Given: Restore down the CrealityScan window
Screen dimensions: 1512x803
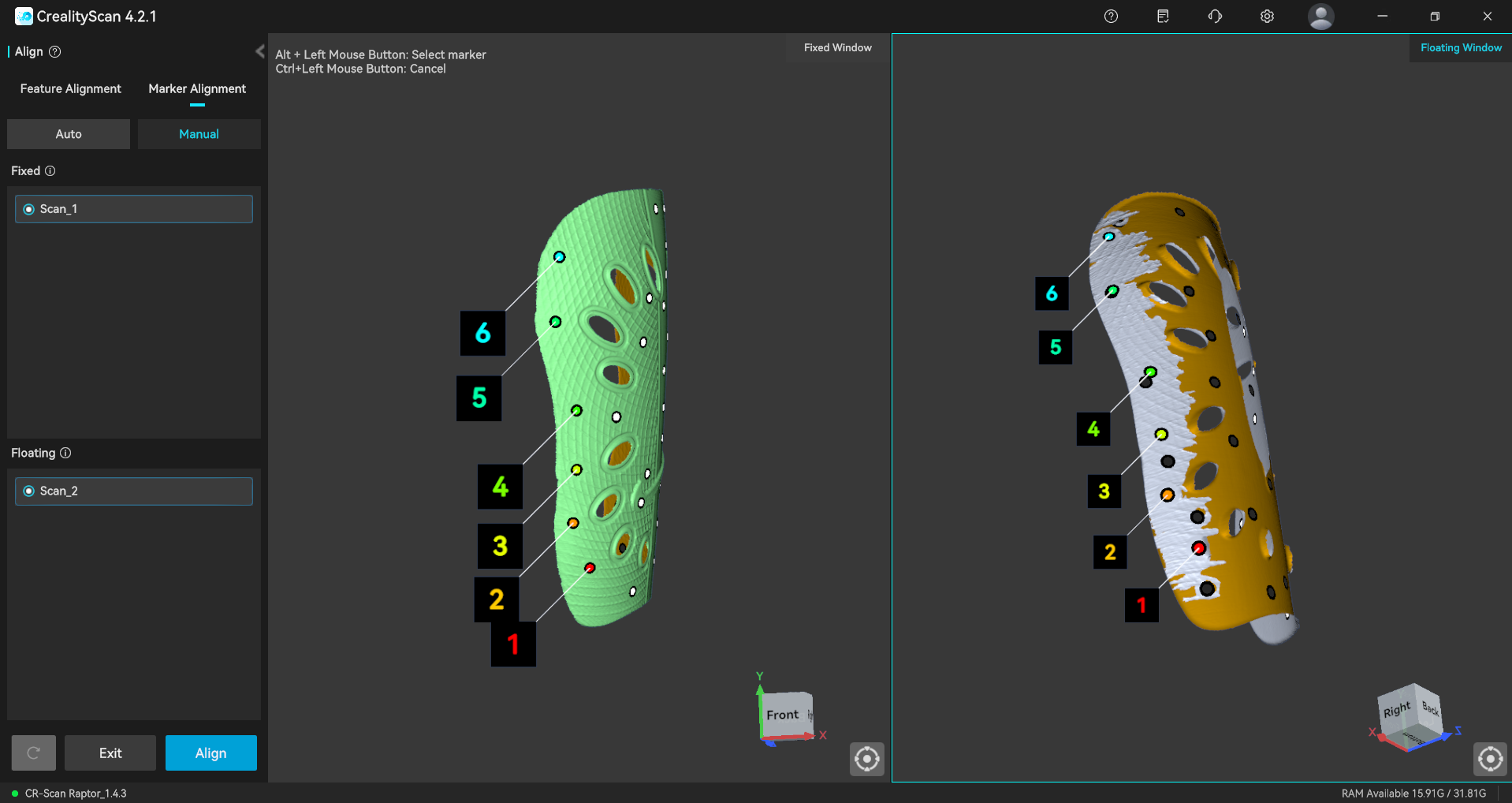Looking at the screenshot, I should [x=1435, y=16].
